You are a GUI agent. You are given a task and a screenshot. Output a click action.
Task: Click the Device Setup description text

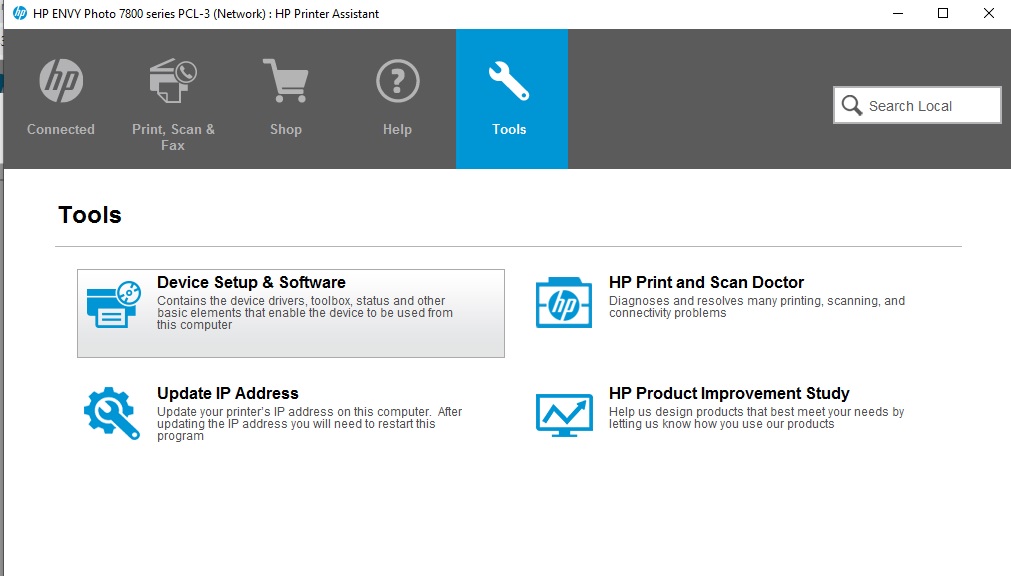point(304,313)
